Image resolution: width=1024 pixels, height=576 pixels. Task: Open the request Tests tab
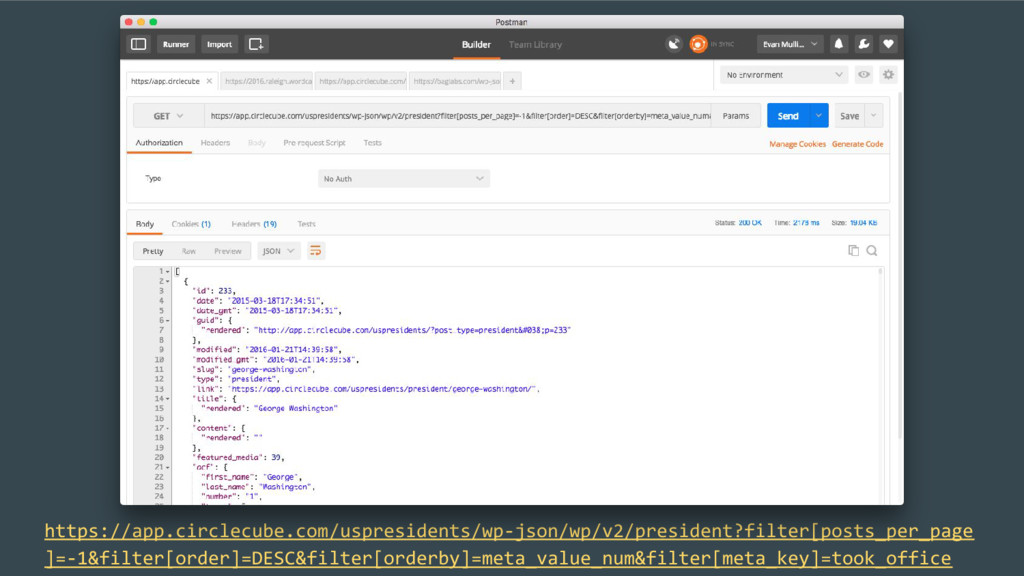(372, 142)
